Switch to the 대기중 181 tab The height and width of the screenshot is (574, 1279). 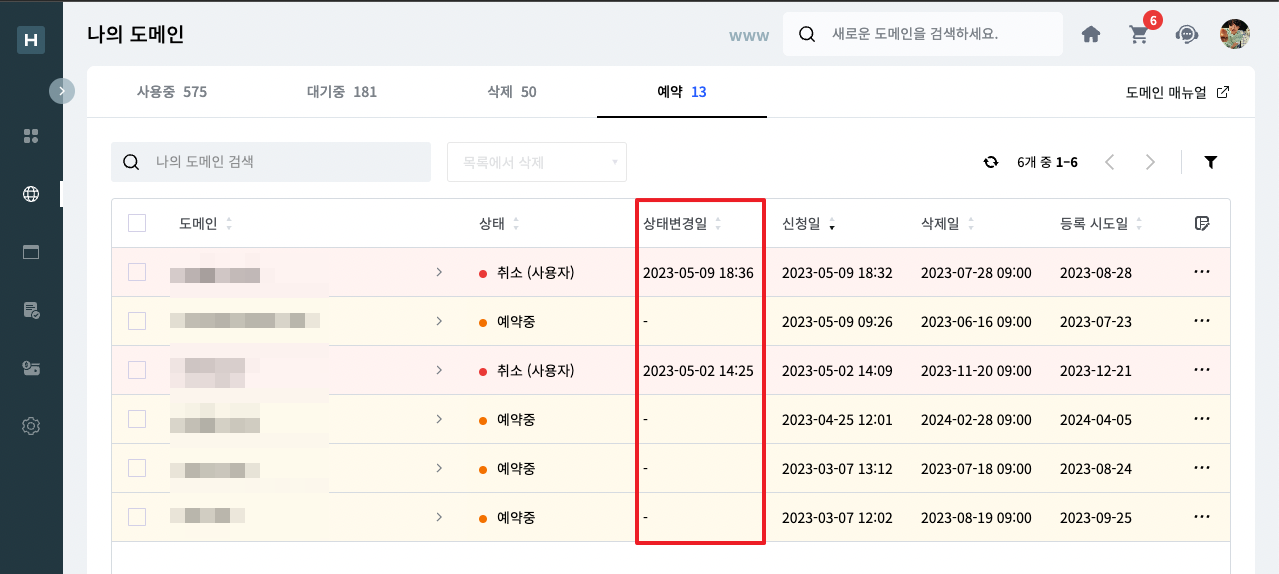point(342,92)
